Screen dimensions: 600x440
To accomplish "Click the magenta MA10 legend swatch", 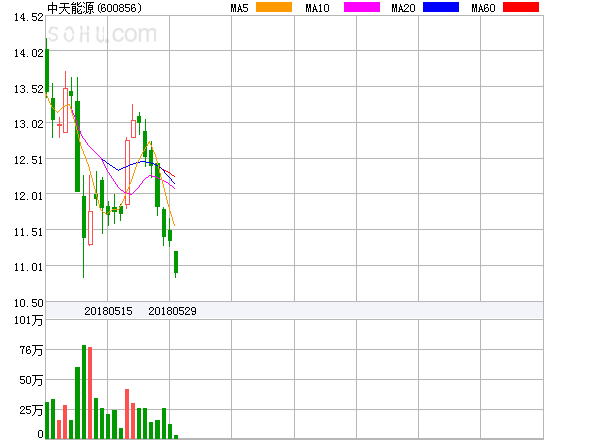I will [x=362, y=7].
